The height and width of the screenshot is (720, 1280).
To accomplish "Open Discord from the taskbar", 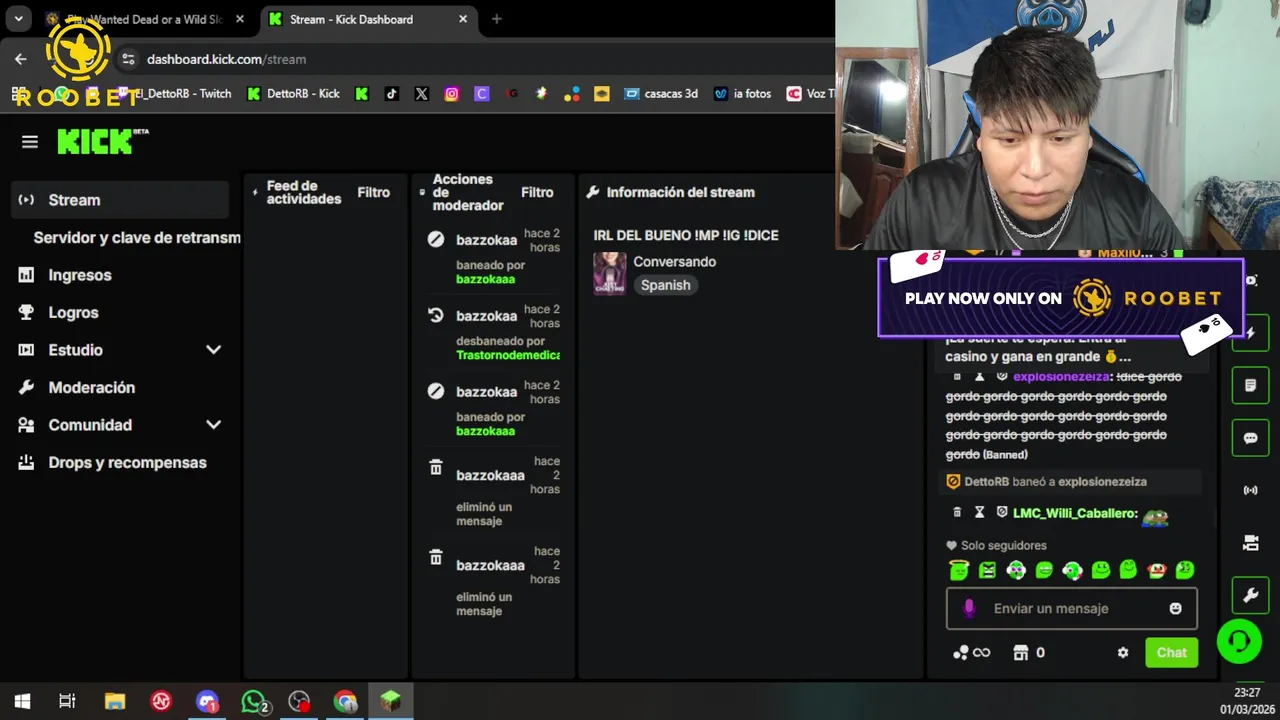I will click(207, 702).
